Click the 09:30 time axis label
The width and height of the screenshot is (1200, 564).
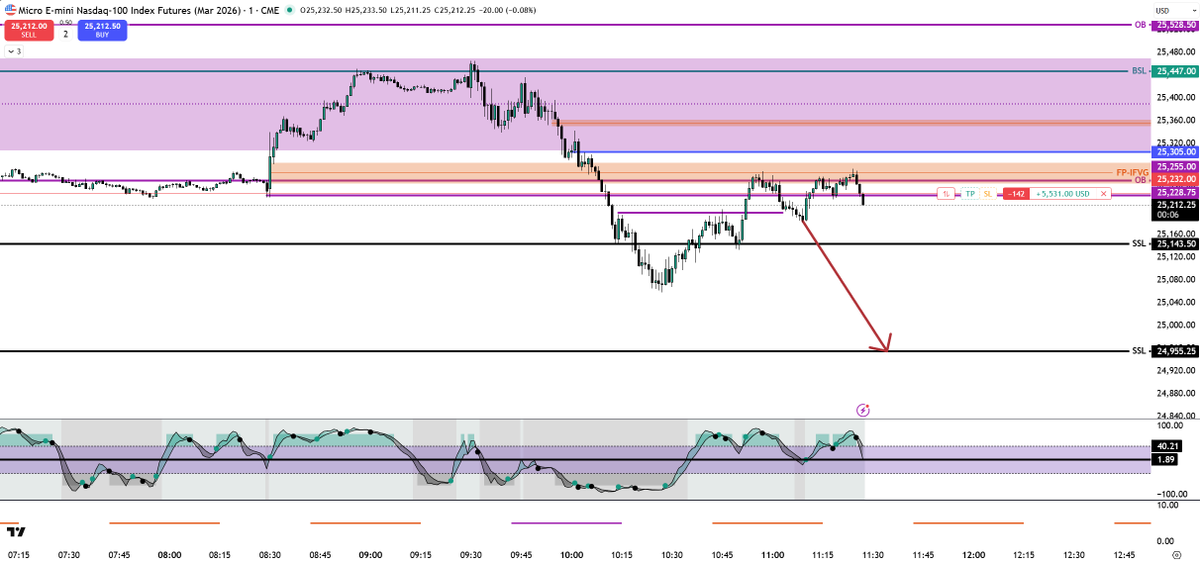470,553
